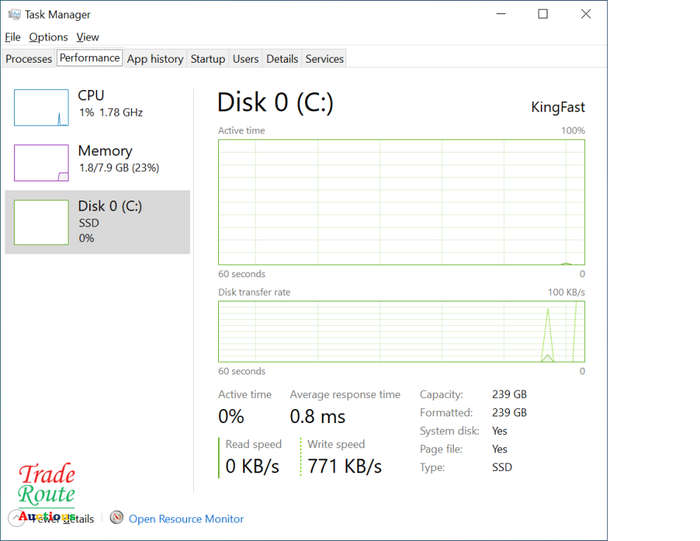Open the File menu

(x=12, y=37)
